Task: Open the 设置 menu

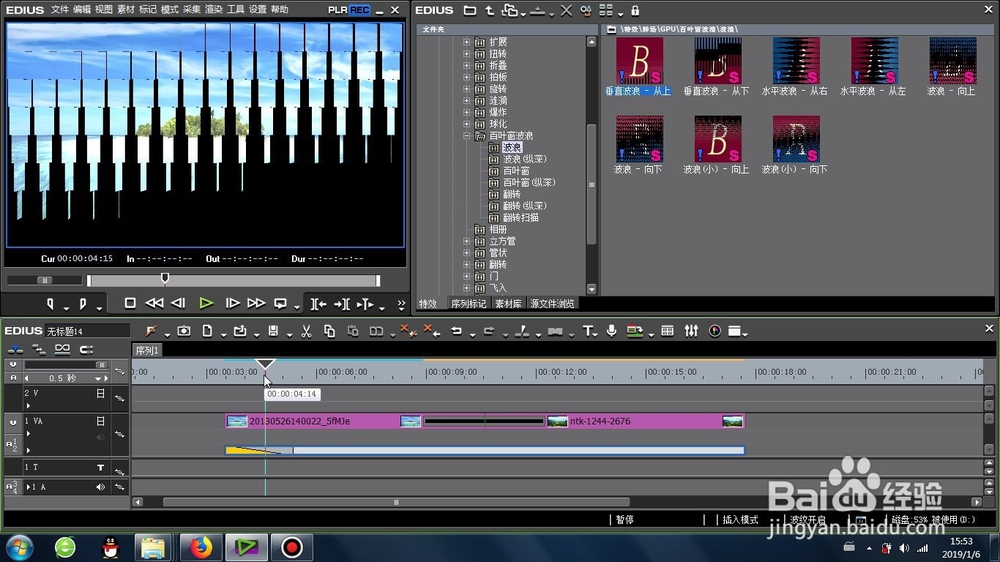Action: (x=258, y=10)
